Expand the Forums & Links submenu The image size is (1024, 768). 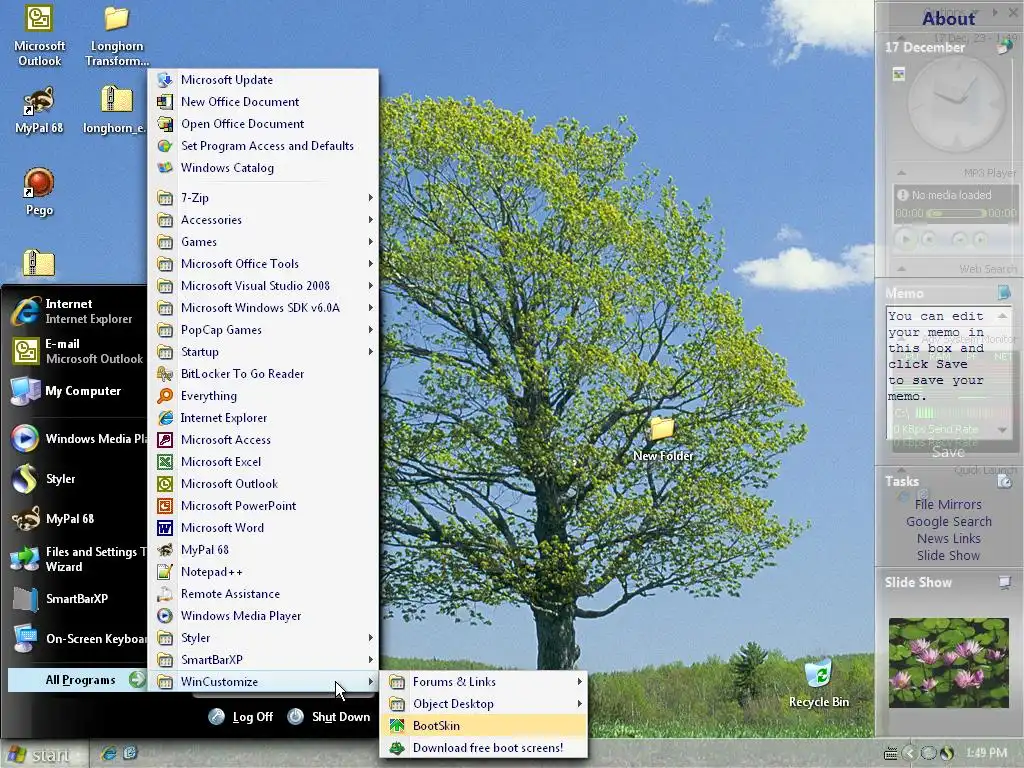tap(483, 682)
